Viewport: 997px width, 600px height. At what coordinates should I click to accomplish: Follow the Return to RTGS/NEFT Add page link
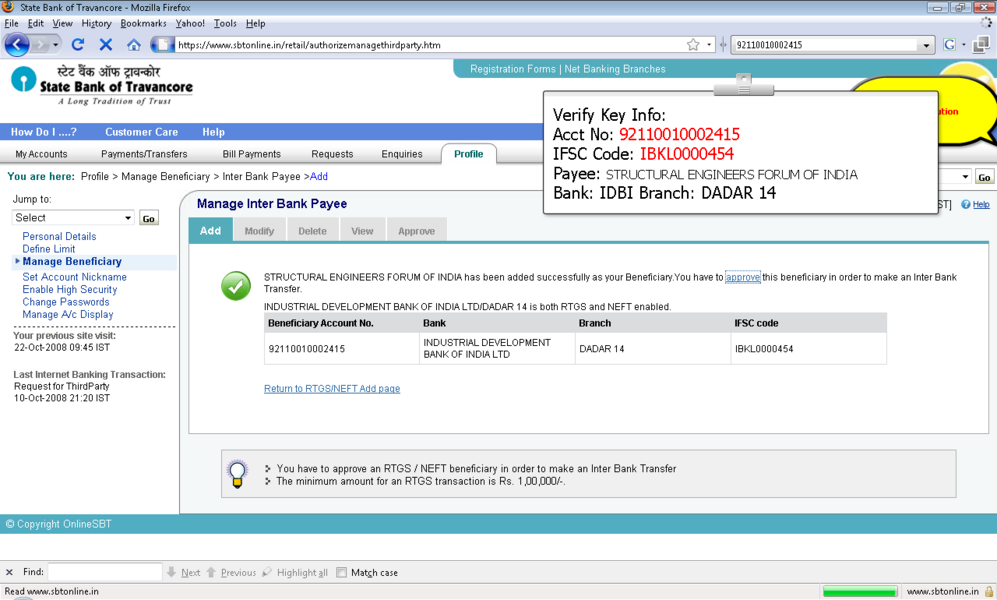pos(332,389)
